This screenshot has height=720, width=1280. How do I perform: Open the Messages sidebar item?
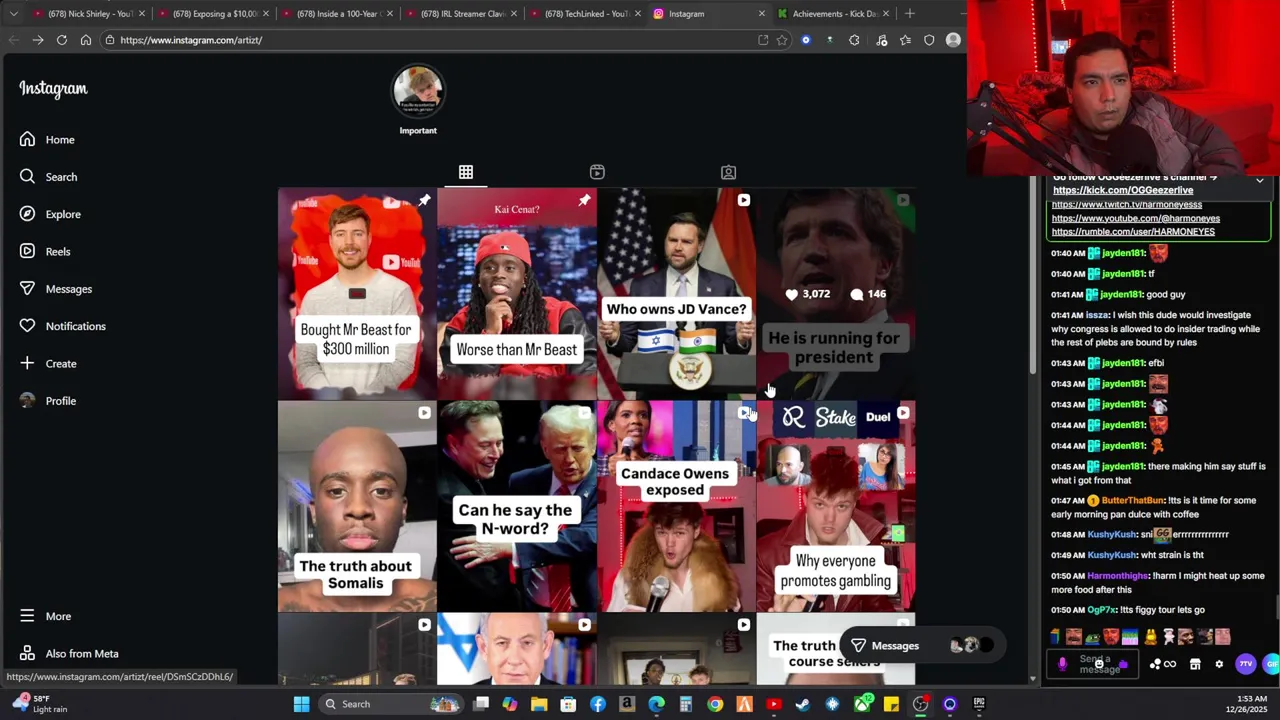pos(55,289)
